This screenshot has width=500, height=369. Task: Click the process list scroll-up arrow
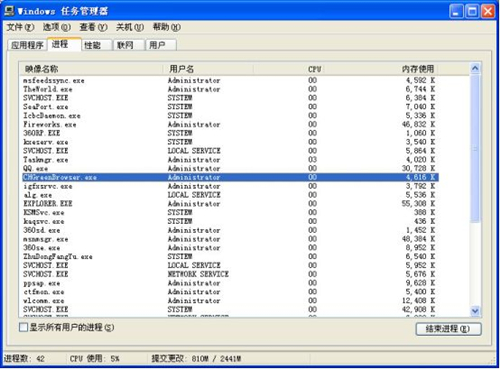tap(475, 69)
